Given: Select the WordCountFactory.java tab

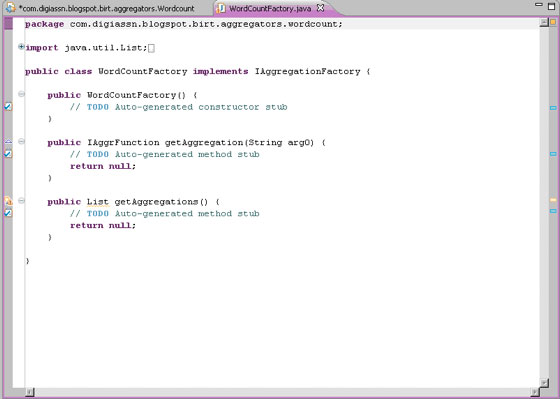Looking at the screenshot, I should click(x=270, y=8).
